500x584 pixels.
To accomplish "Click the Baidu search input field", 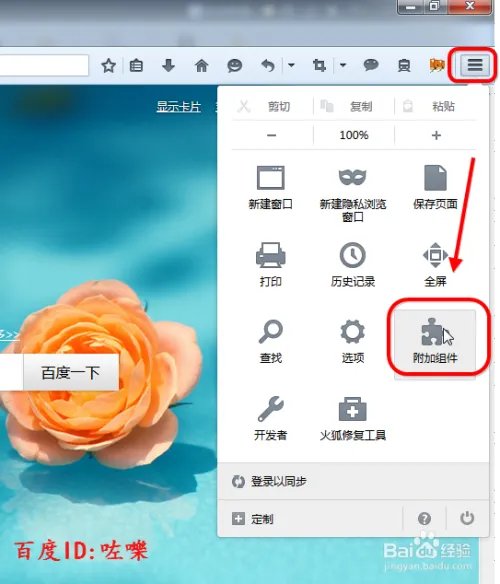I will click(x=11, y=372).
